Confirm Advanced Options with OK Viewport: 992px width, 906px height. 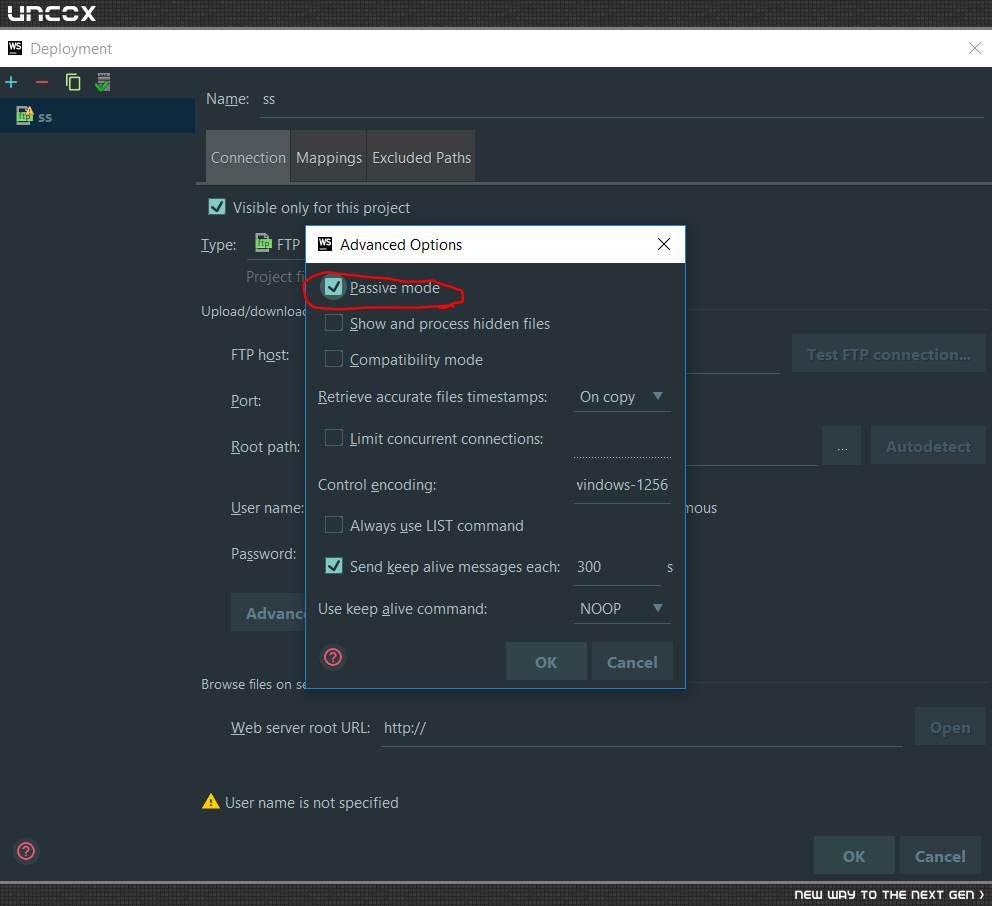(546, 662)
